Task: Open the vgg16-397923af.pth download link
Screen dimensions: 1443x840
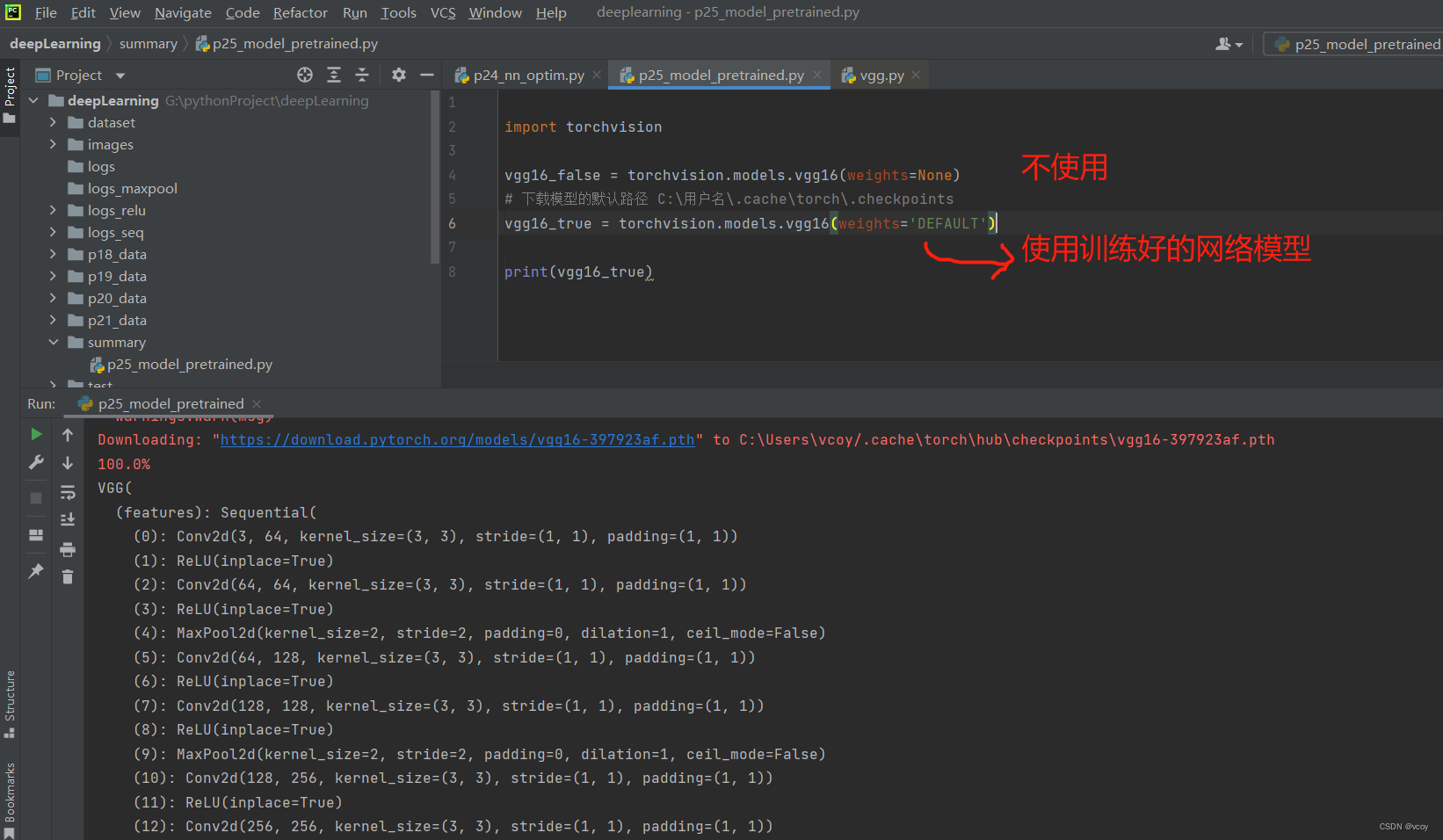Action: click(x=457, y=439)
